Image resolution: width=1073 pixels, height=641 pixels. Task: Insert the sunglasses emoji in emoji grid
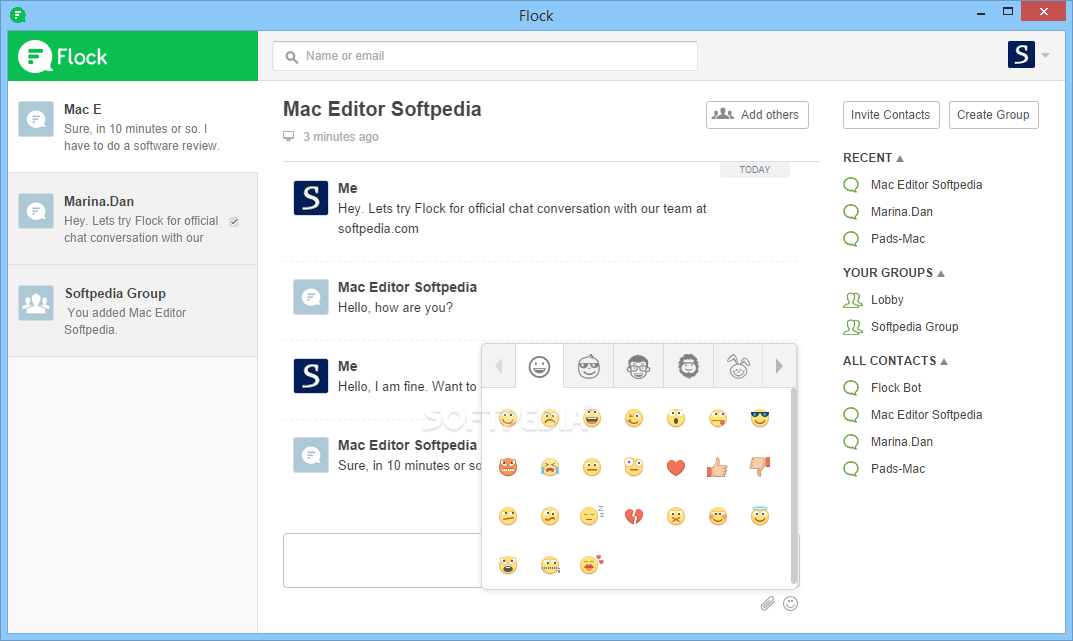(x=760, y=418)
